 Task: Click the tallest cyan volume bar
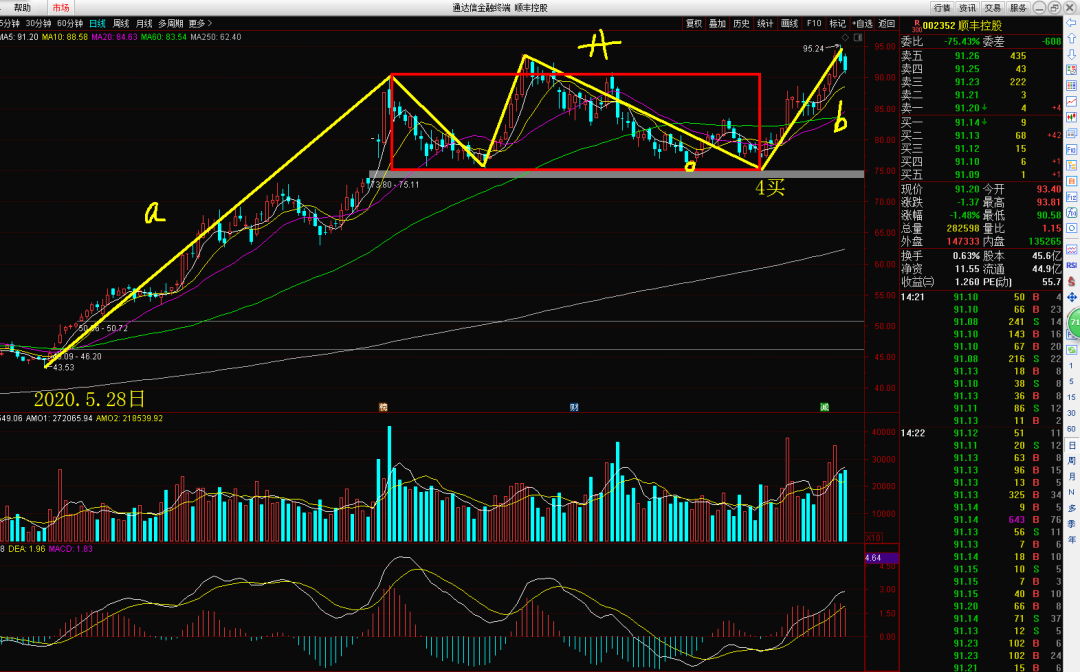(x=389, y=483)
